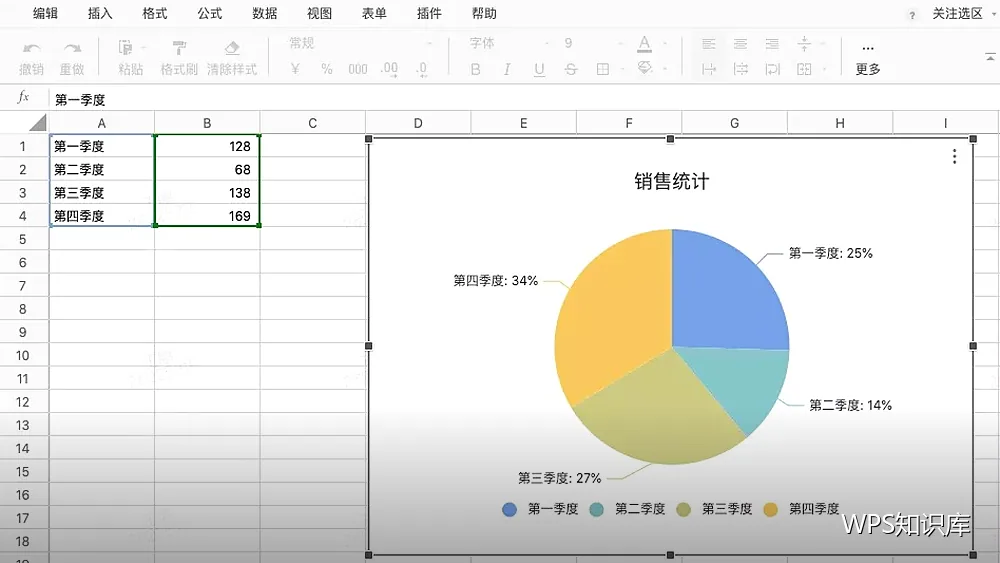Viewport: 1000px width, 563px height.
Task: Select cell containing 169
Action: click(207, 216)
